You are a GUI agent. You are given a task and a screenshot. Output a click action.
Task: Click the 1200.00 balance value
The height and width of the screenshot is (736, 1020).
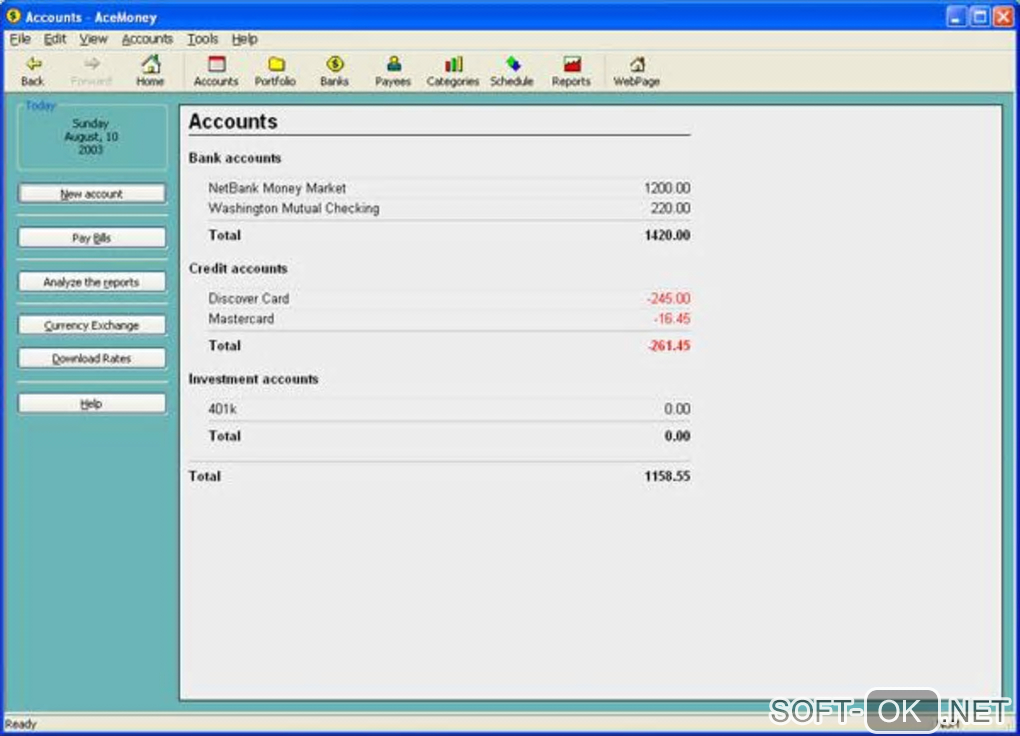point(667,188)
